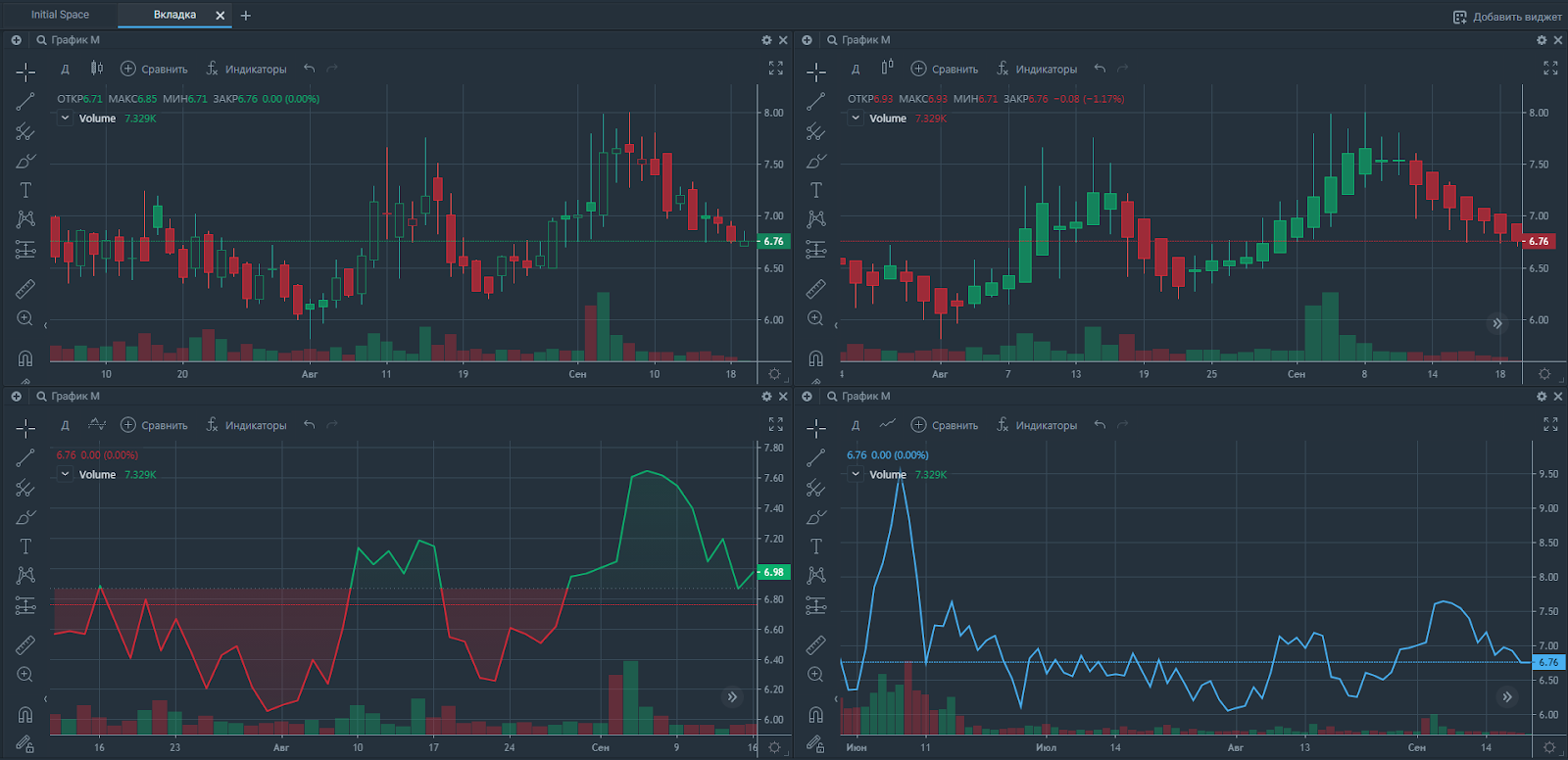Toggle magnet mode in top-right chart
1568x760 pixels.
point(816,358)
